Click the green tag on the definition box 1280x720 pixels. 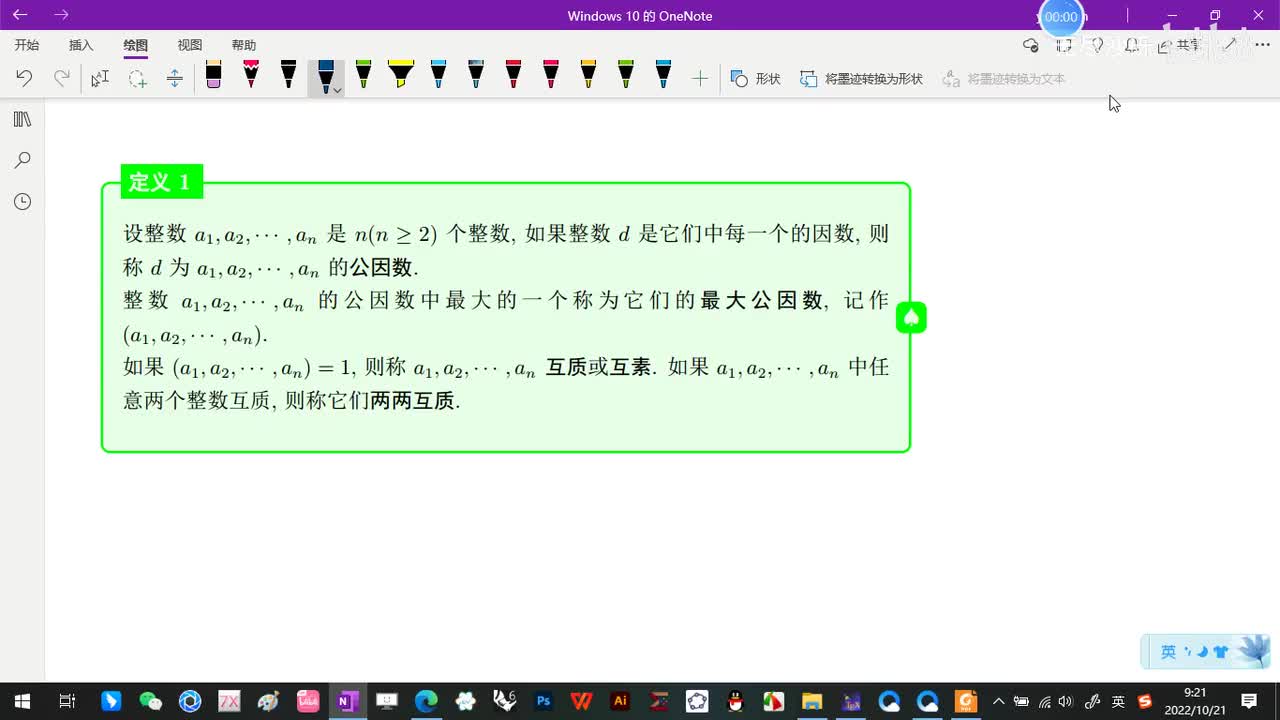[911, 318]
